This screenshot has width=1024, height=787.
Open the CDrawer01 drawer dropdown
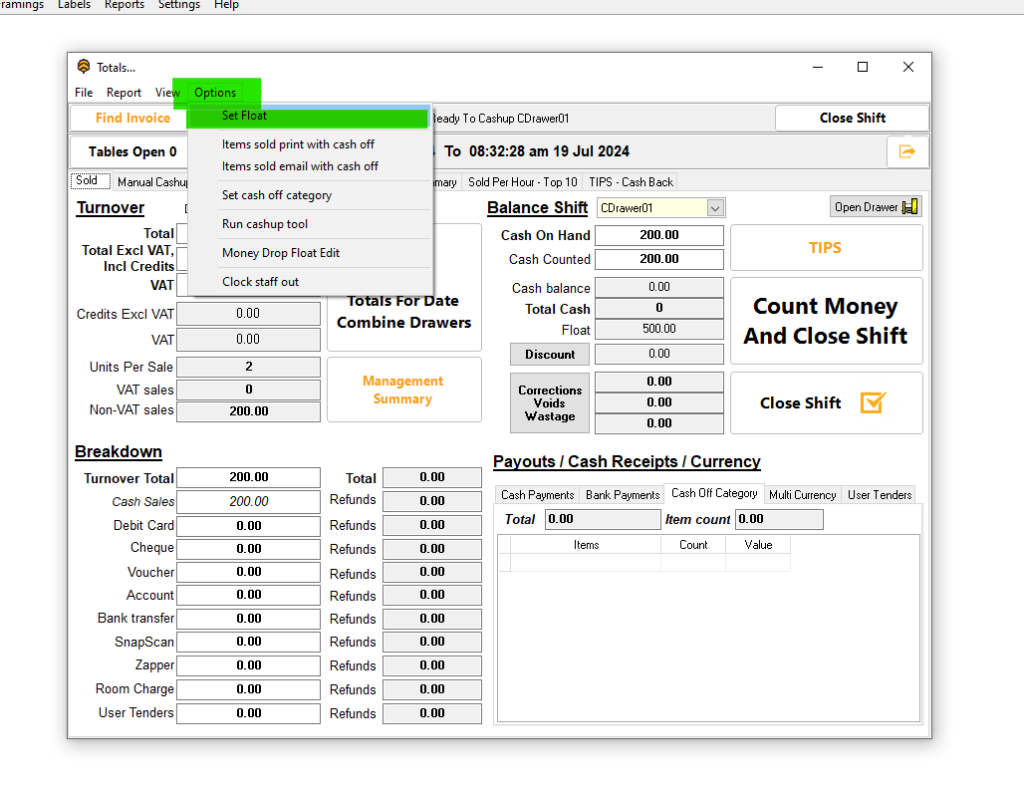715,208
